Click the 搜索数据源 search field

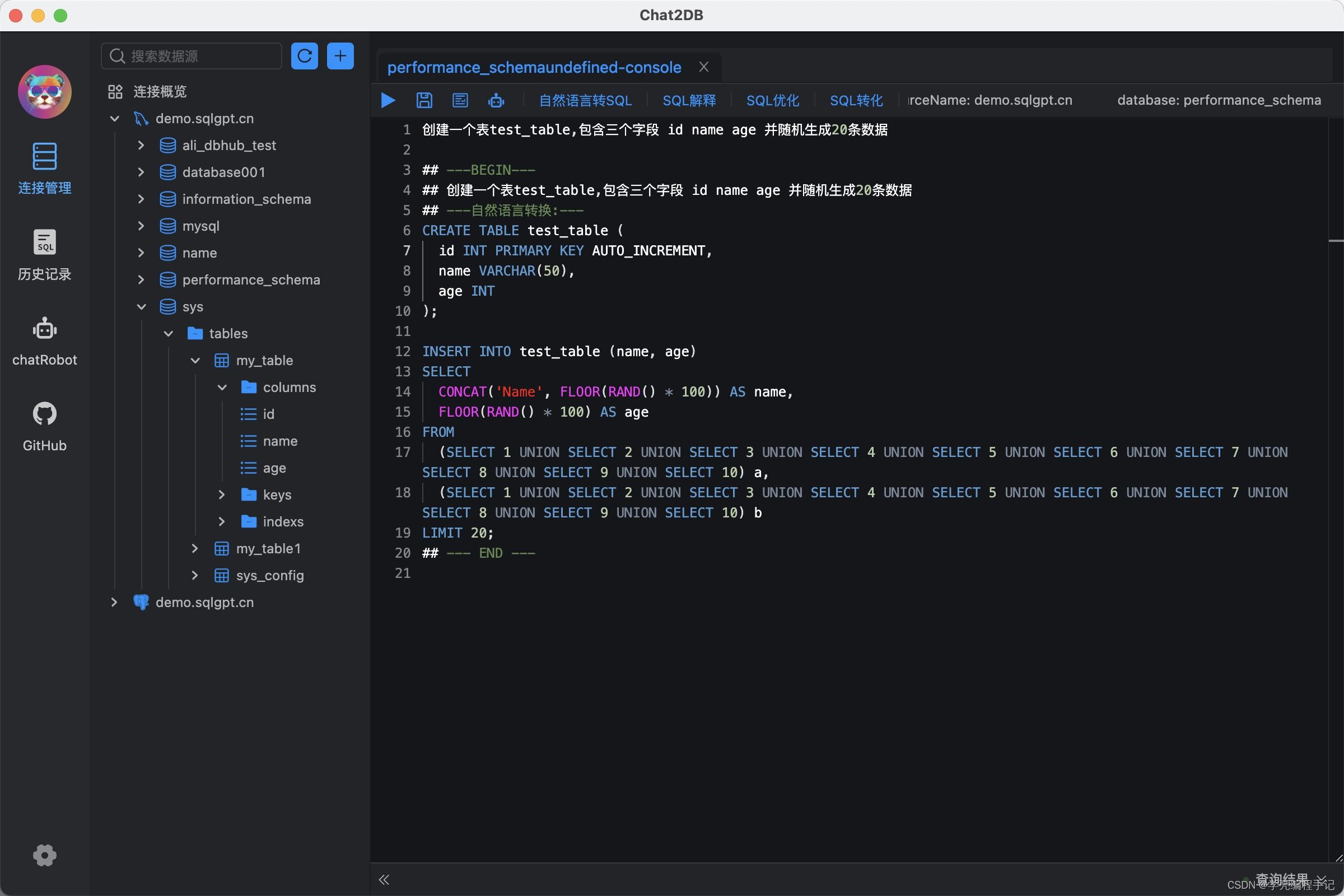click(191, 55)
